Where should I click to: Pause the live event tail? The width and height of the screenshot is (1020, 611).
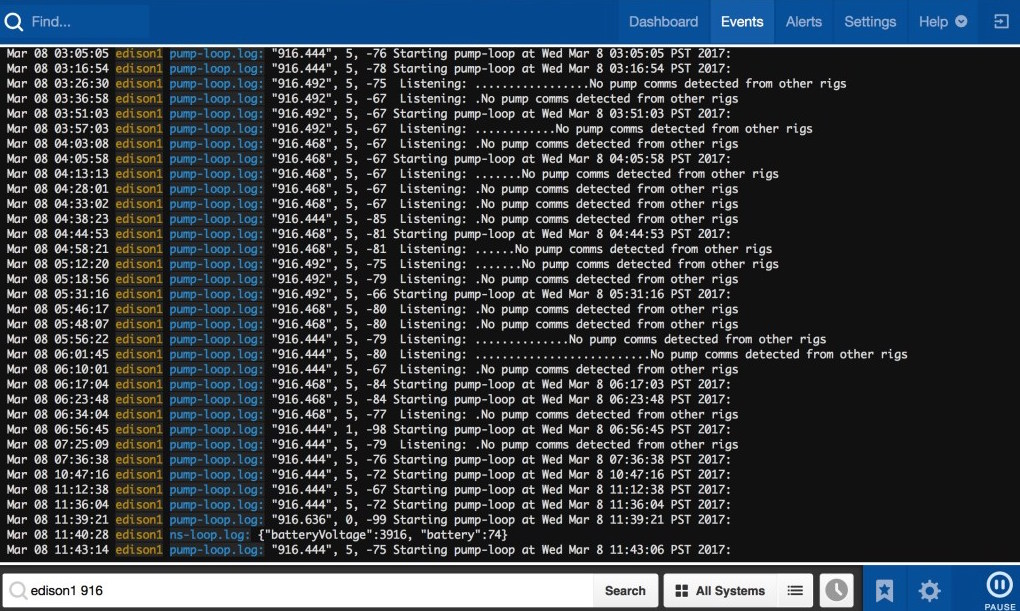click(x=999, y=590)
